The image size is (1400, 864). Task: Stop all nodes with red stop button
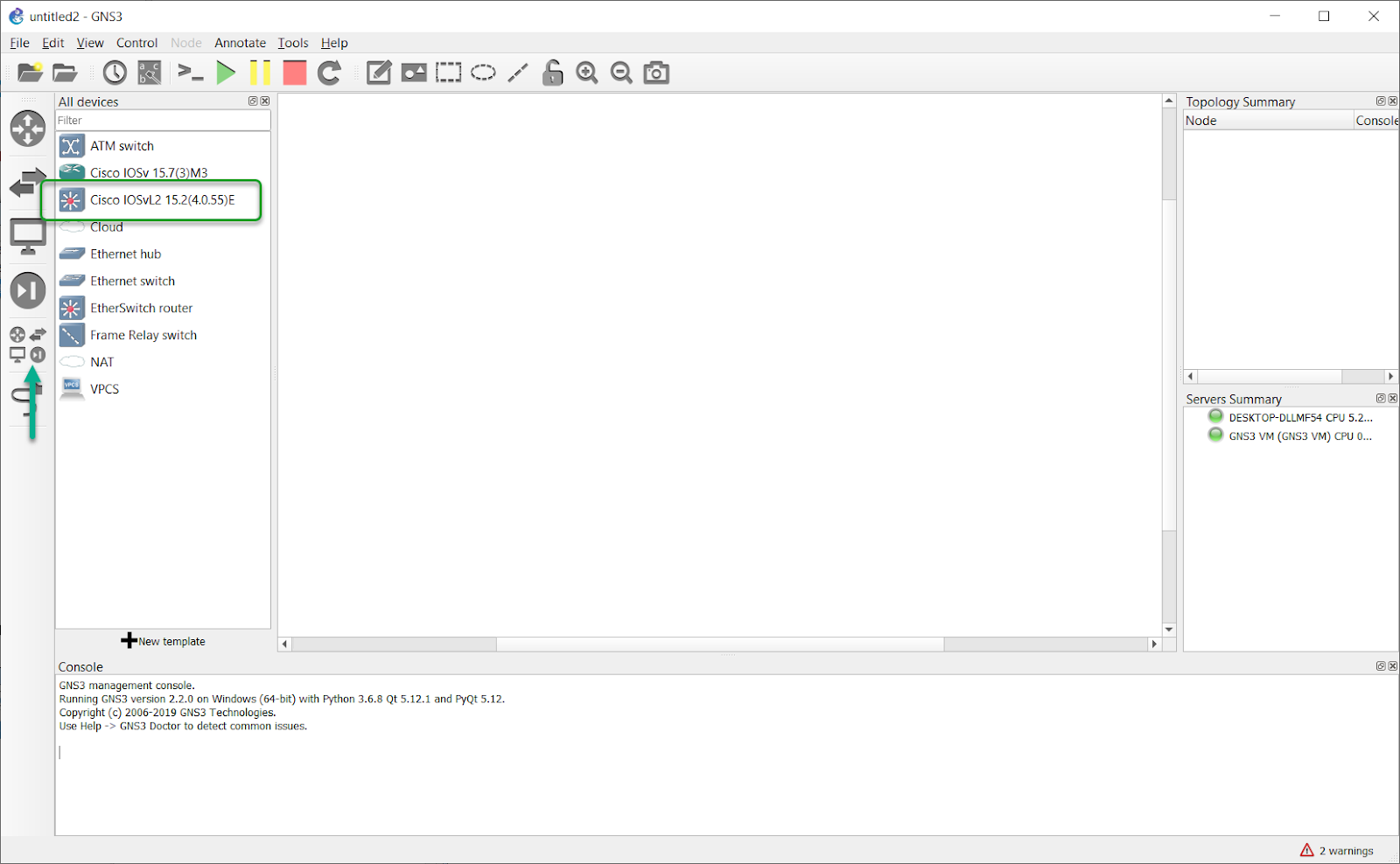tap(295, 73)
